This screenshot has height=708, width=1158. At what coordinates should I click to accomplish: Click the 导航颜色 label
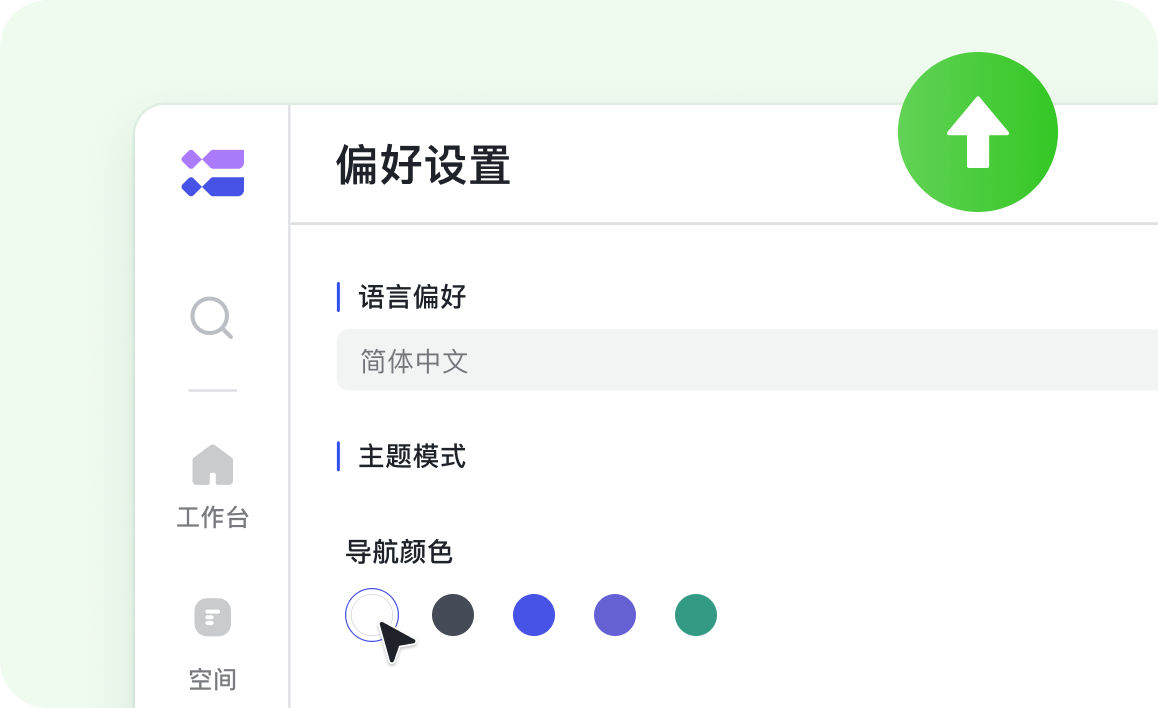point(399,551)
